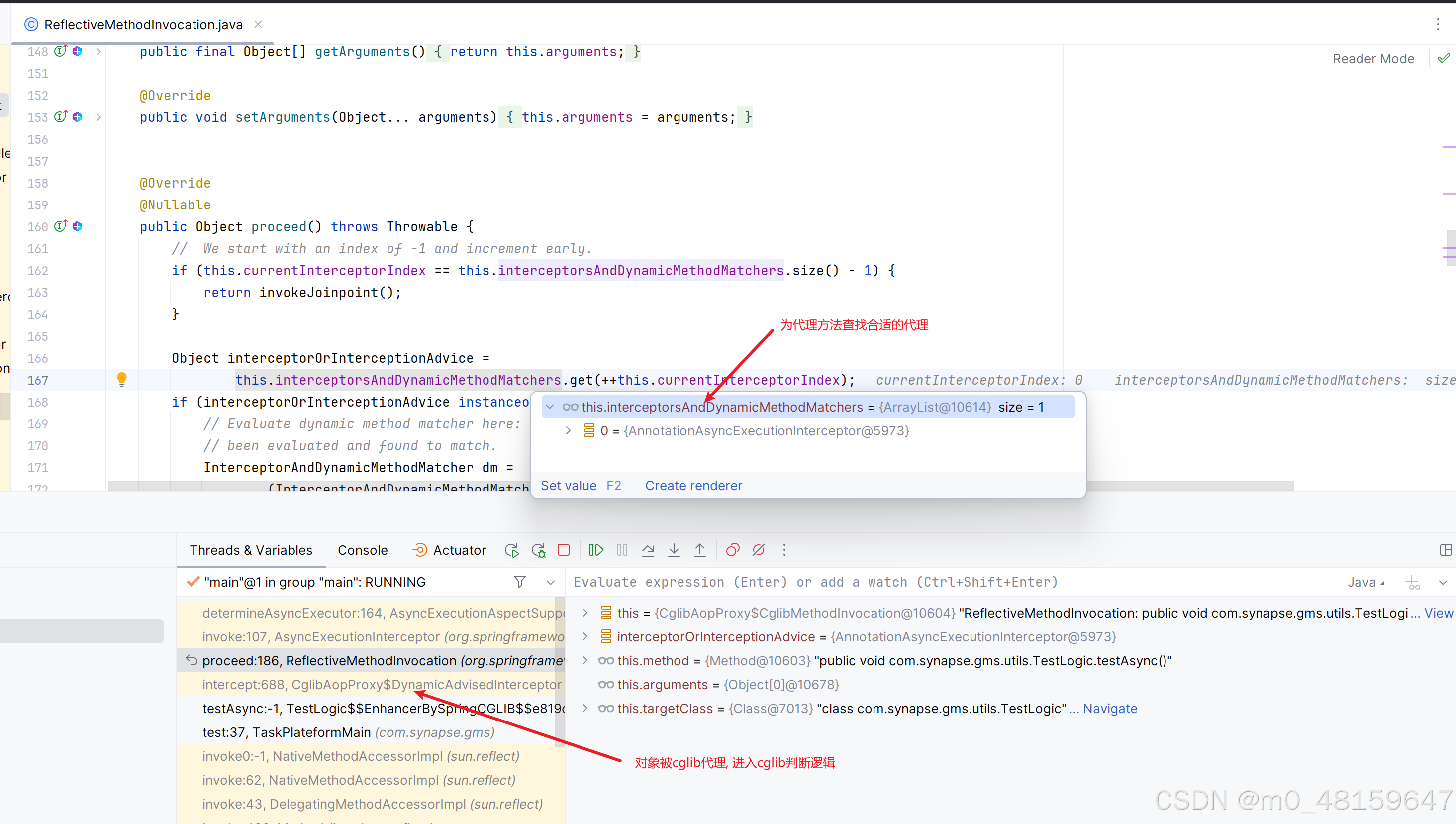Screen dimensions: 1456x824
Task: Click the Rerun in debug mode icon
Action: point(538,550)
